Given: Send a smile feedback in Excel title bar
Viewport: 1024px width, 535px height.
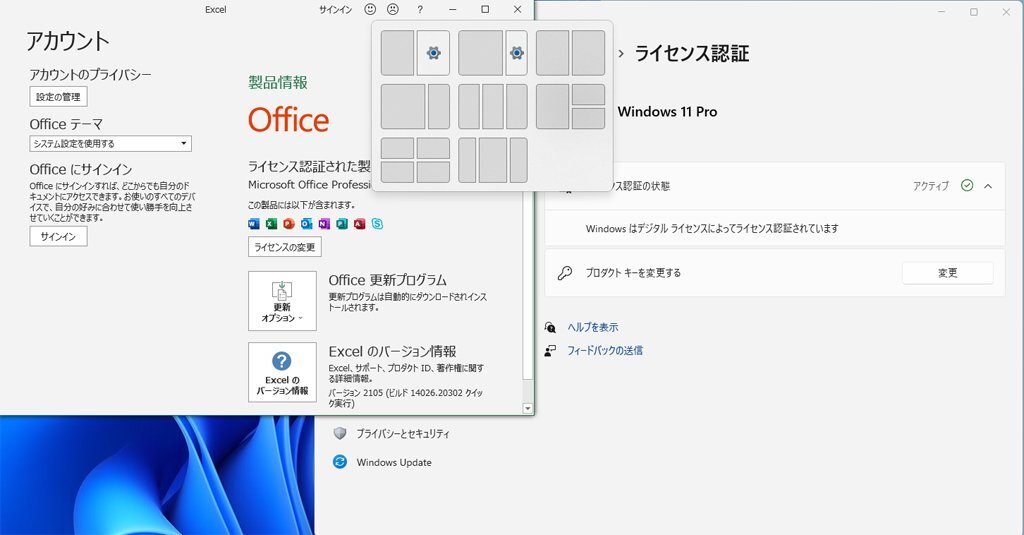Looking at the screenshot, I should pos(370,9).
